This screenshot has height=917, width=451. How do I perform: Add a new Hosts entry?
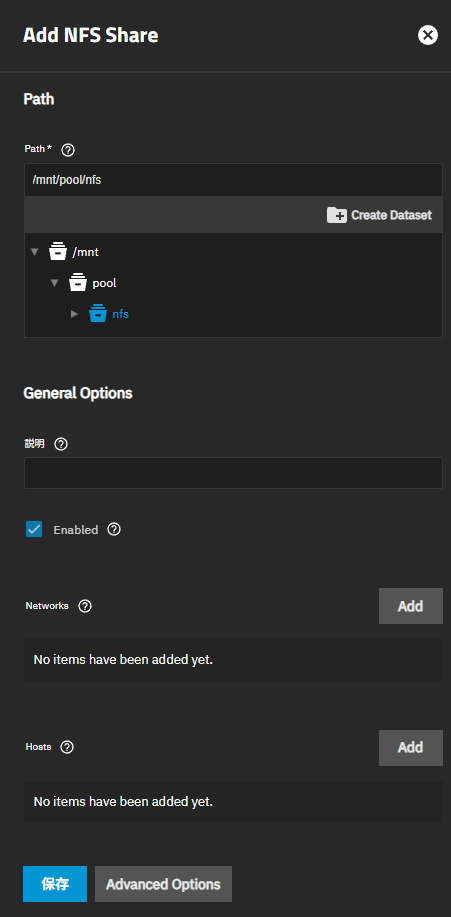tap(411, 747)
